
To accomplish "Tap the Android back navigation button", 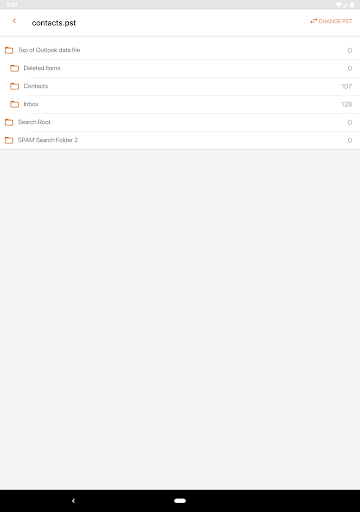I will tap(73, 501).
